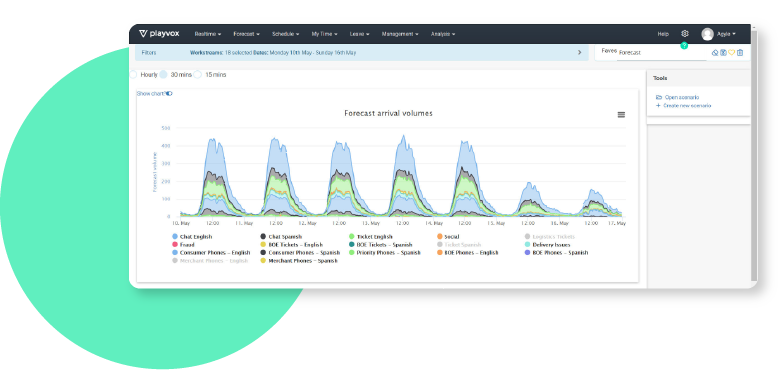Image resolution: width=782 pixels, height=385 pixels.
Task: Toggle Chat Spanish legend series
Action: (281, 237)
